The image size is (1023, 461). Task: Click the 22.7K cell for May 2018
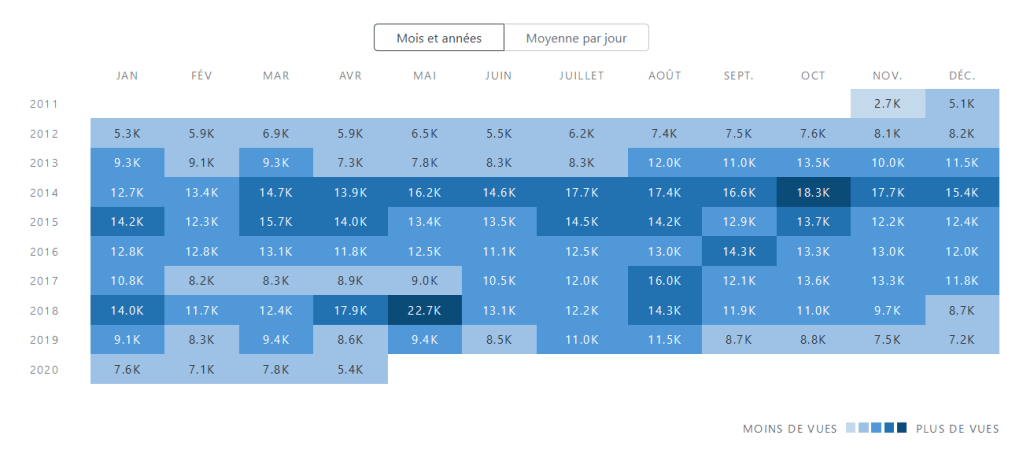tap(425, 310)
